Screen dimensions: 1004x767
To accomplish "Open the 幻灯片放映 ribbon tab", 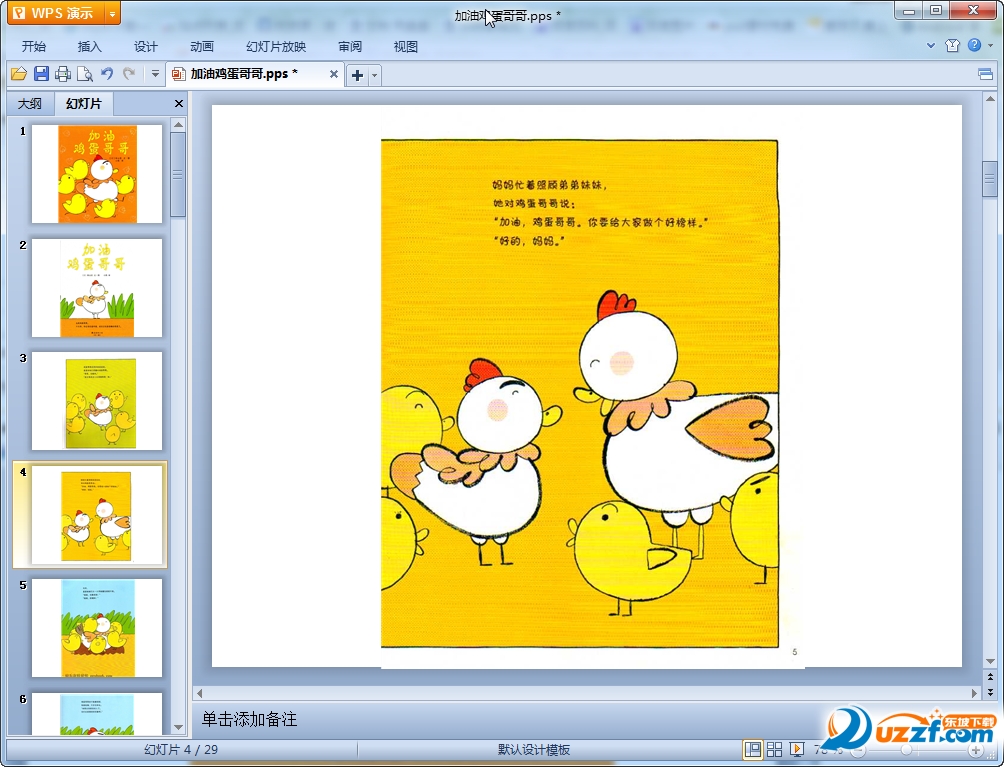I will (x=276, y=47).
